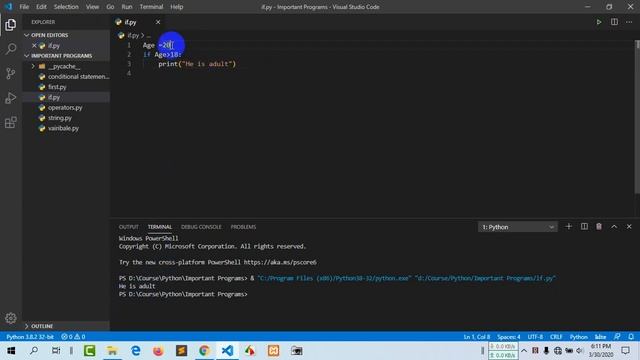
Task: Switch to the Output panel tab
Action: pos(129,227)
